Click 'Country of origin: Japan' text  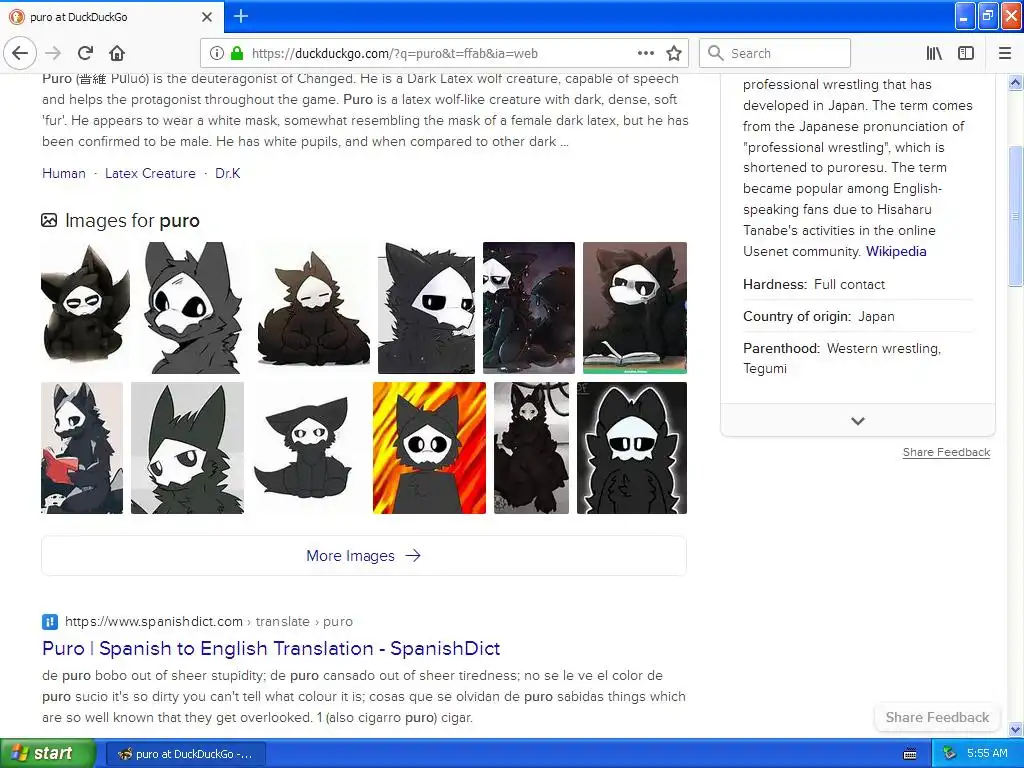[819, 317]
